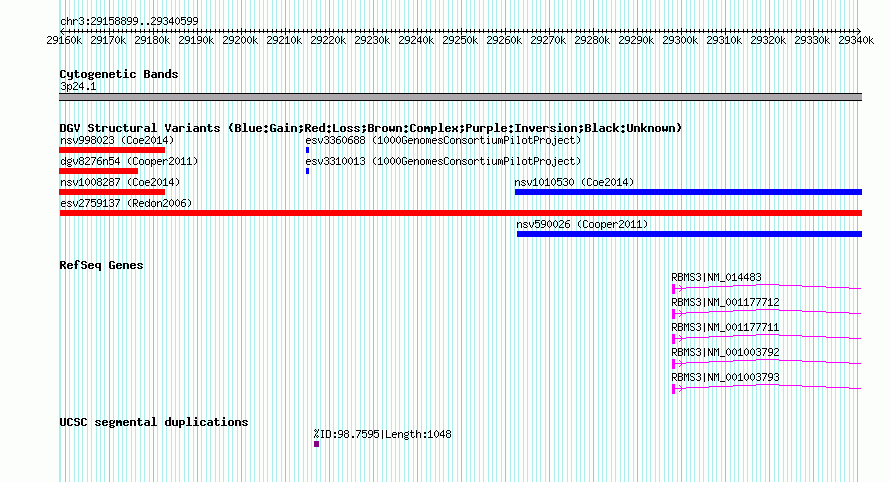Click the 29200k ruler tick label

click(240, 40)
